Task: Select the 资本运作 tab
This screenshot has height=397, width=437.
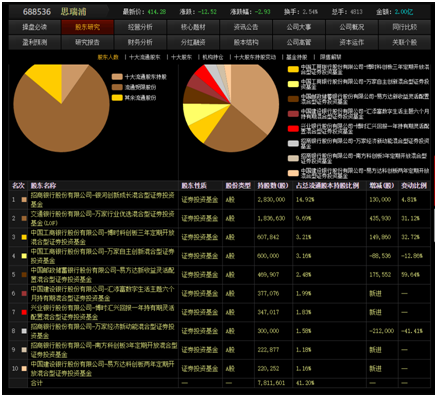Action: click(352, 42)
